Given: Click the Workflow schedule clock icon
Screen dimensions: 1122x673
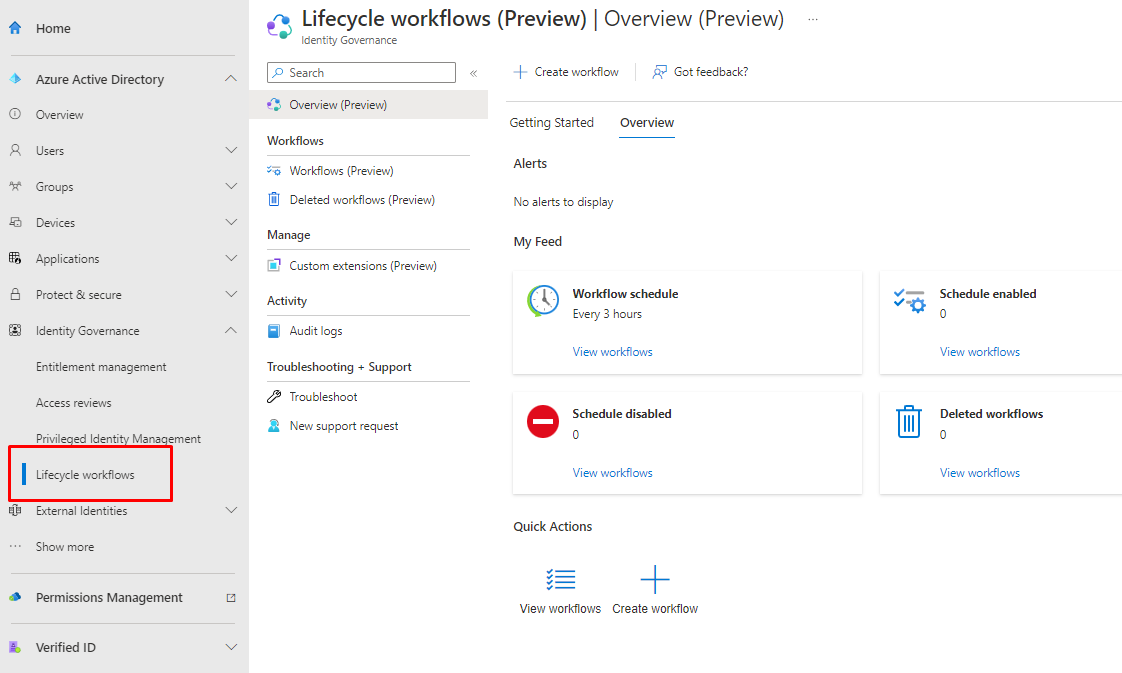Looking at the screenshot, I should [x=543, y=301].
